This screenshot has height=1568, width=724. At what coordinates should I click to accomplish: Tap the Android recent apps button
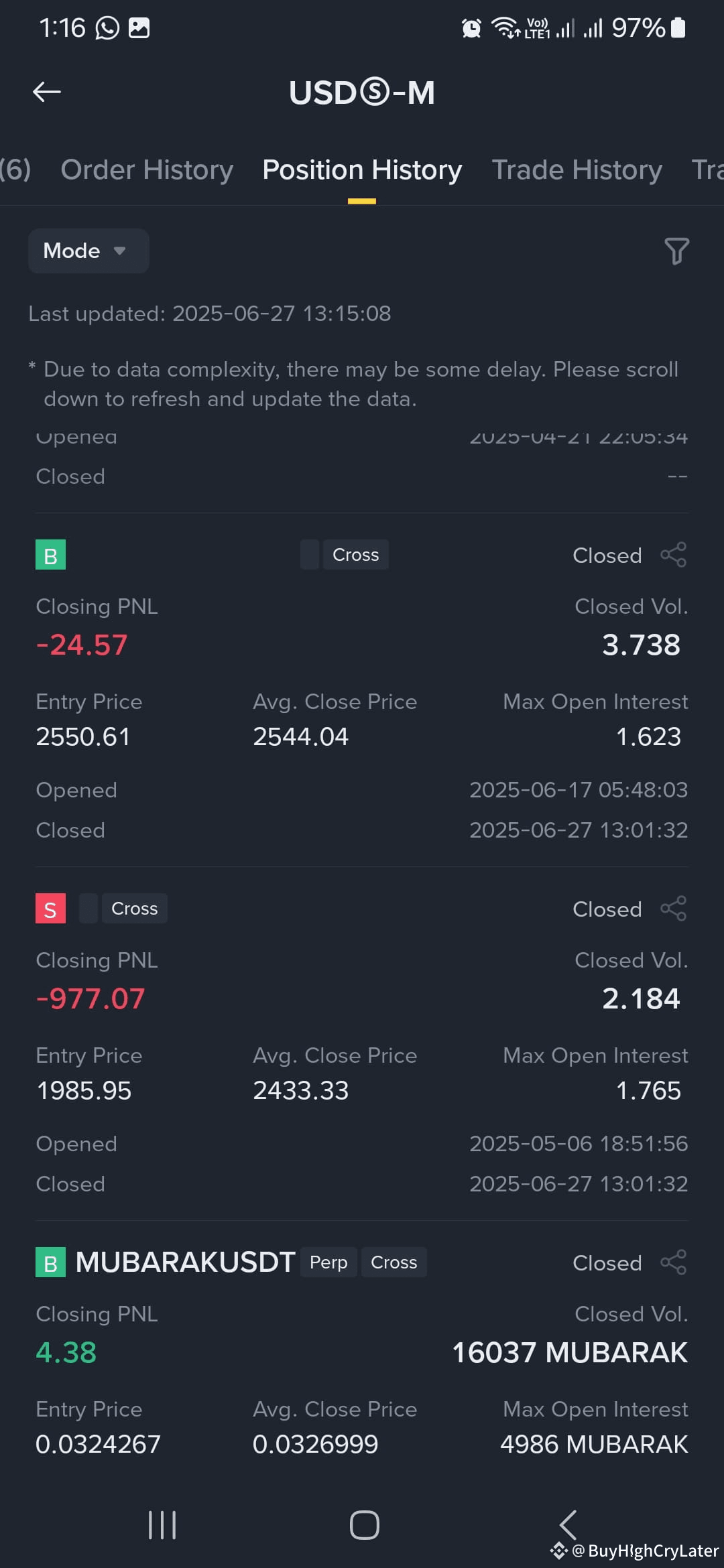point(162,1525)
